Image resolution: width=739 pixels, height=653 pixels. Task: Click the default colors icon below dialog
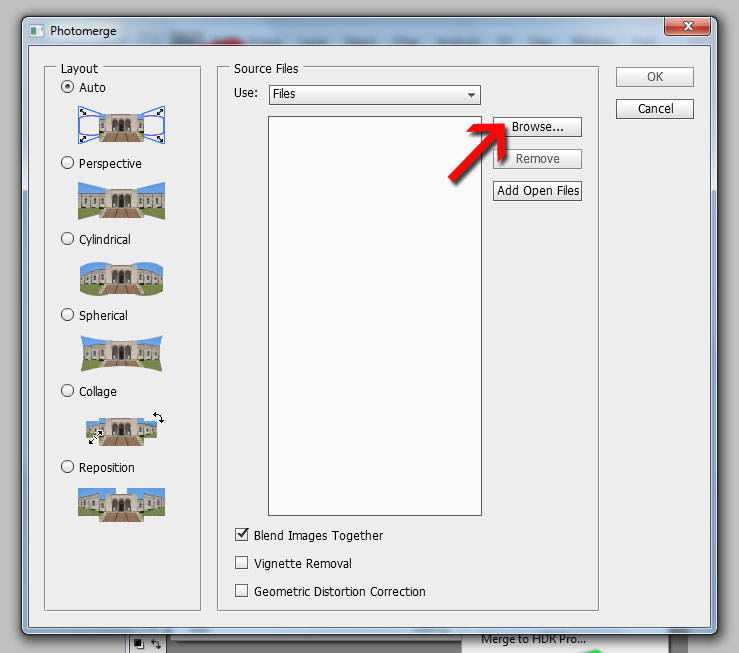tap(138, 643)
